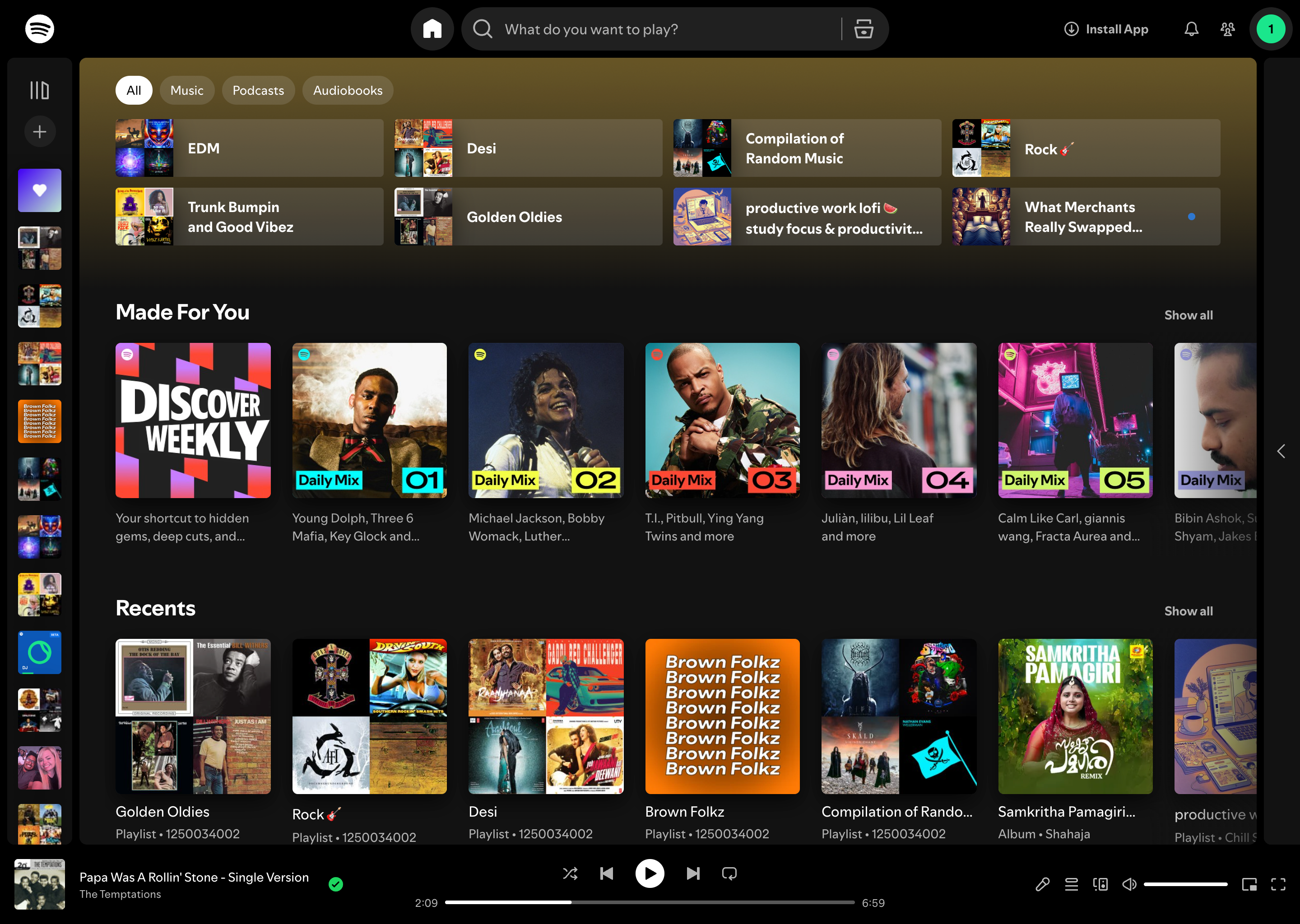
Task: Open Brown Folkz tile in sidebar
Action: pos(39,421)
